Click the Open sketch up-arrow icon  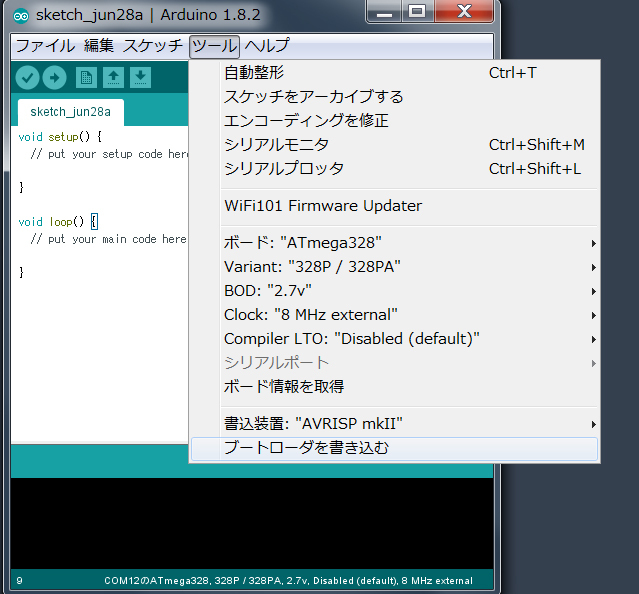tap(114, 77)
